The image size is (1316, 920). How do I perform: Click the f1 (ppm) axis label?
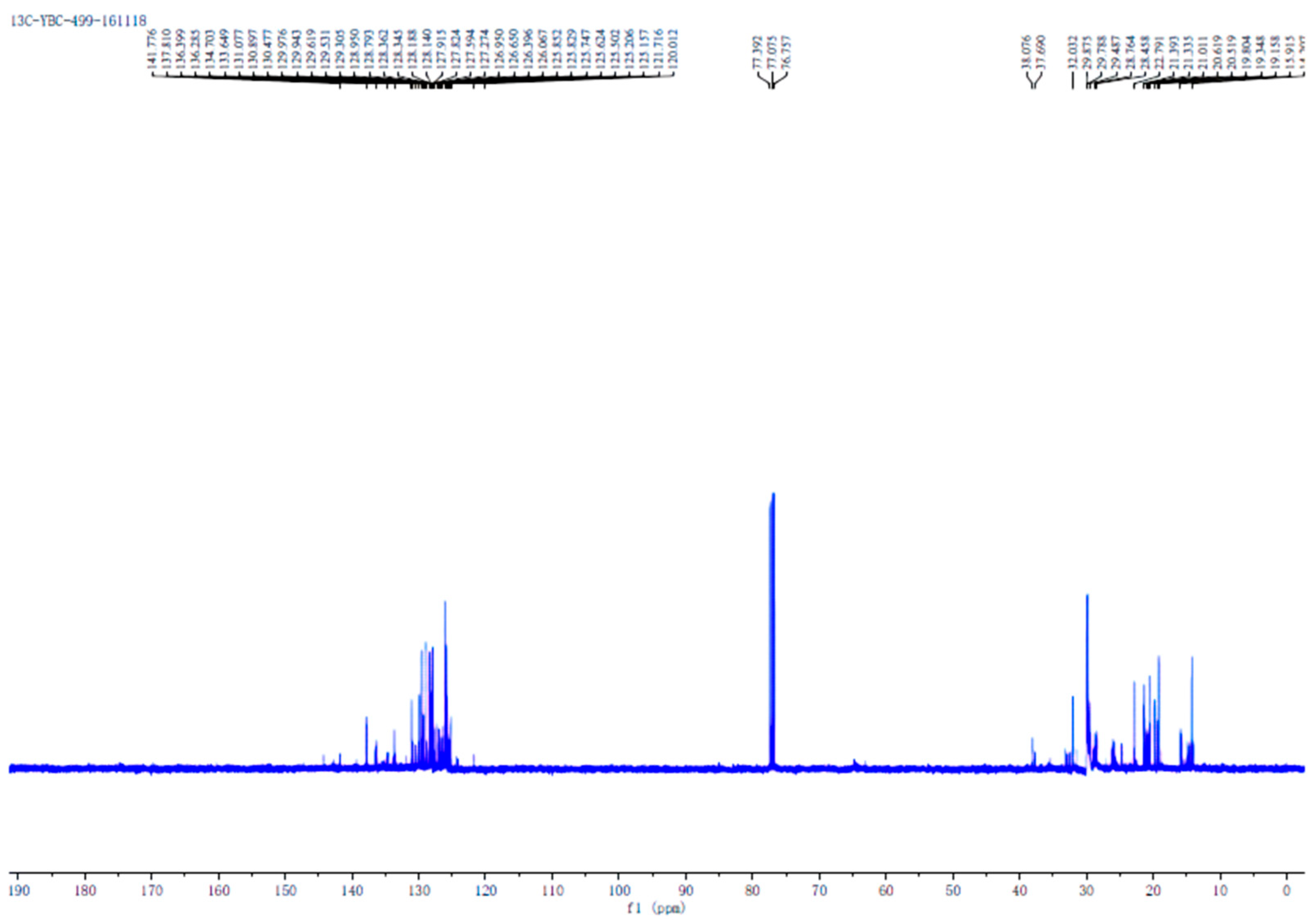pos(656,909)
